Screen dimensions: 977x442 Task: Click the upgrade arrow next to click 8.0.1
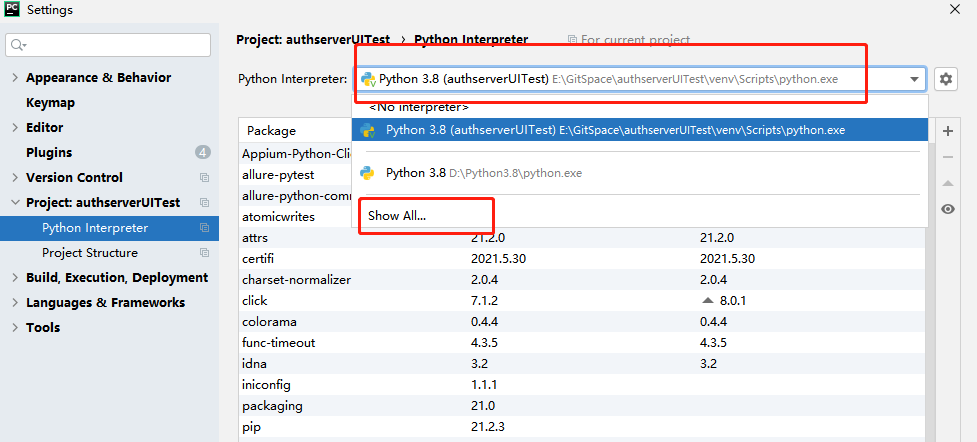pyautogui.click(x=707, y=300)
